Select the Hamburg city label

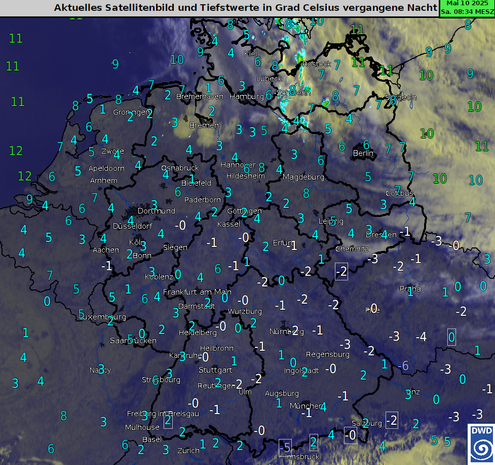tap(247, 96)
